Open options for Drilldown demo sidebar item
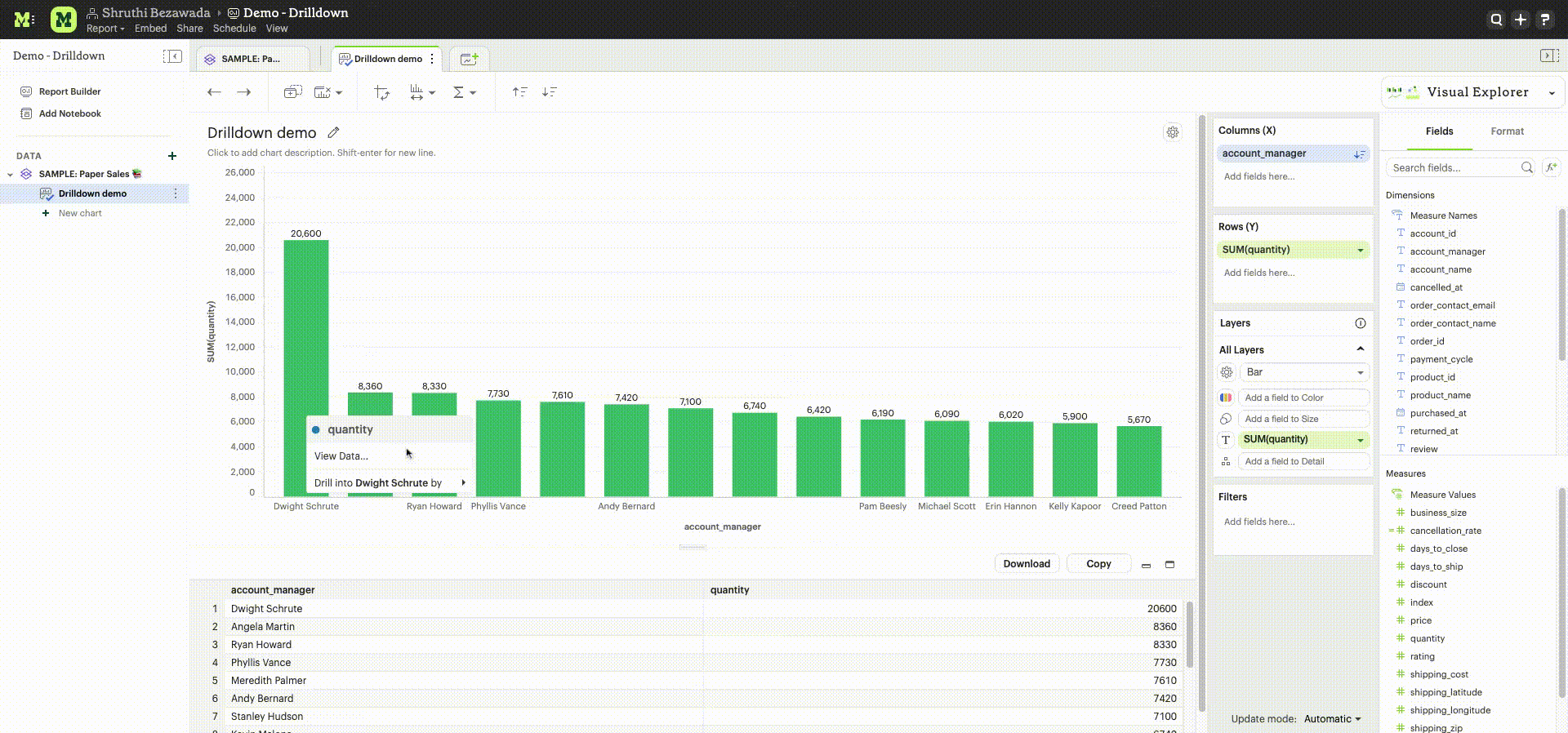 [x=176, y=193]
